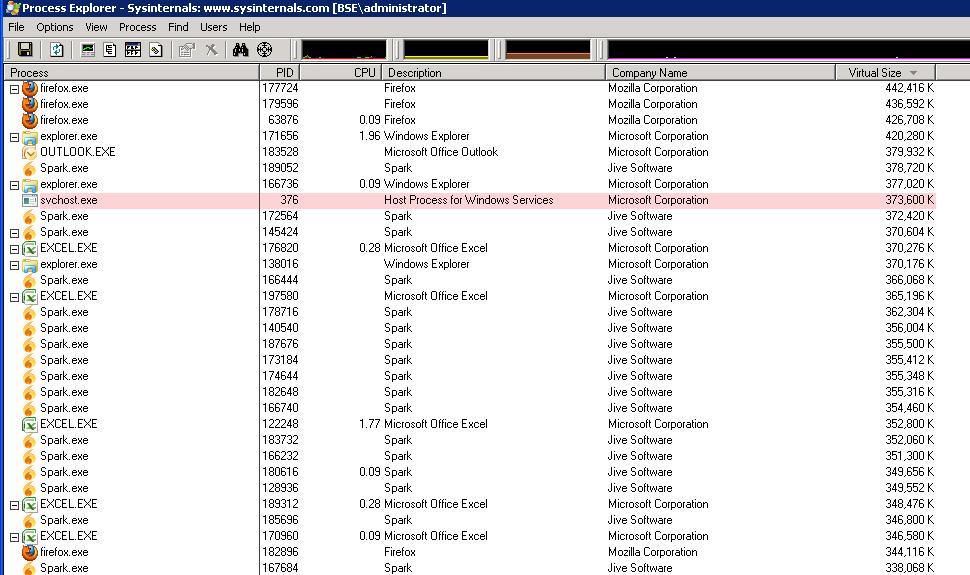Collapse the EXCEL.EXE 176820 tree node

click(14, 249)
